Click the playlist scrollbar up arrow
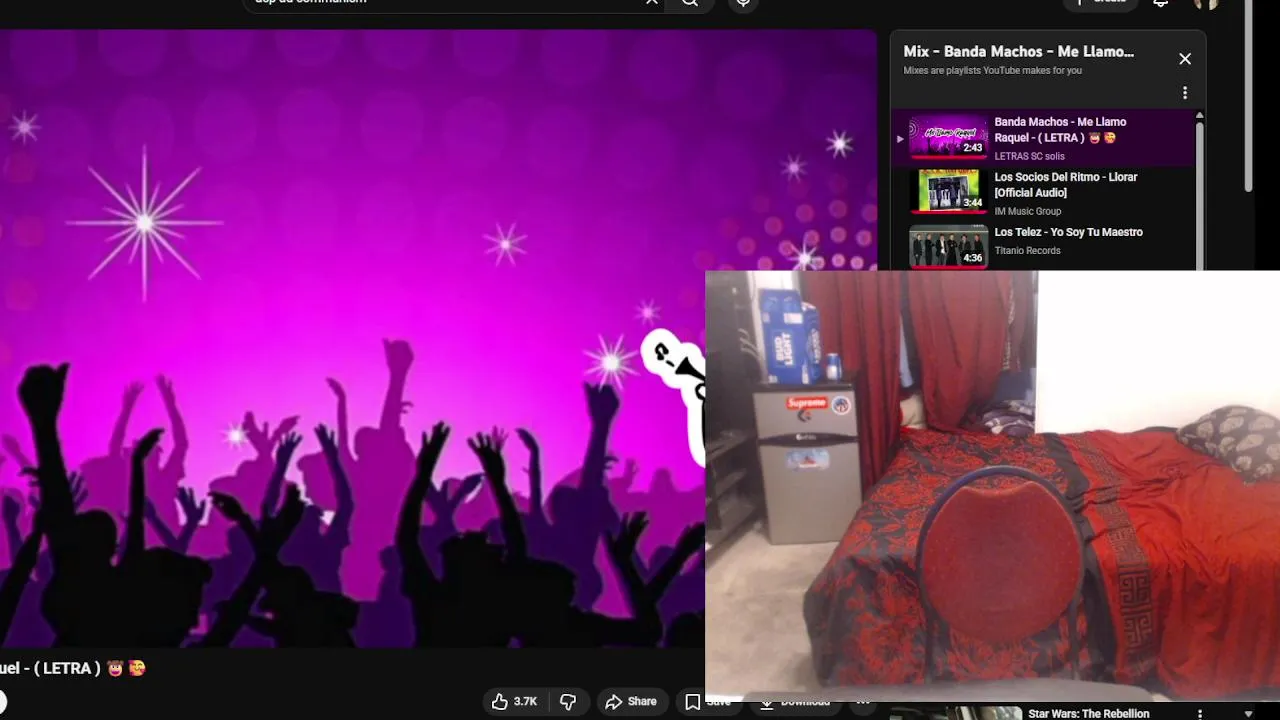The height and width of the screenshot is (720, 1280). pyautogui.click(x=1199, y=117)
